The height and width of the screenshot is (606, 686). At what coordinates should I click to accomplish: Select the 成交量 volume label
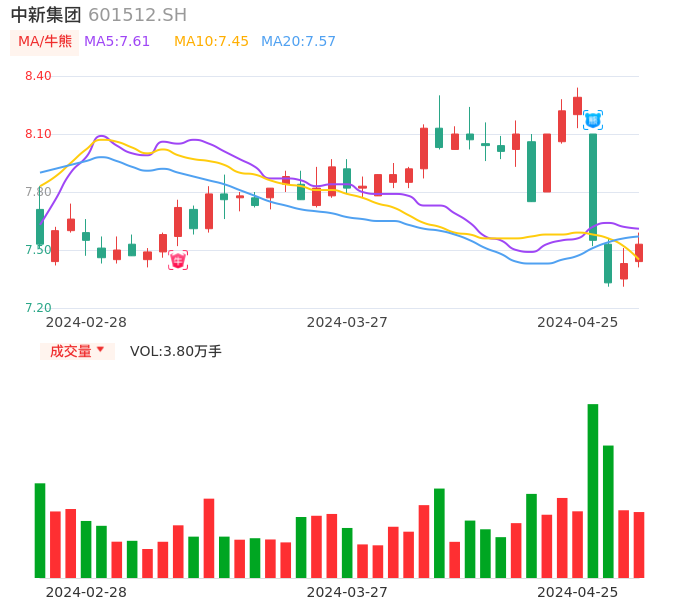tap(70, 351)
